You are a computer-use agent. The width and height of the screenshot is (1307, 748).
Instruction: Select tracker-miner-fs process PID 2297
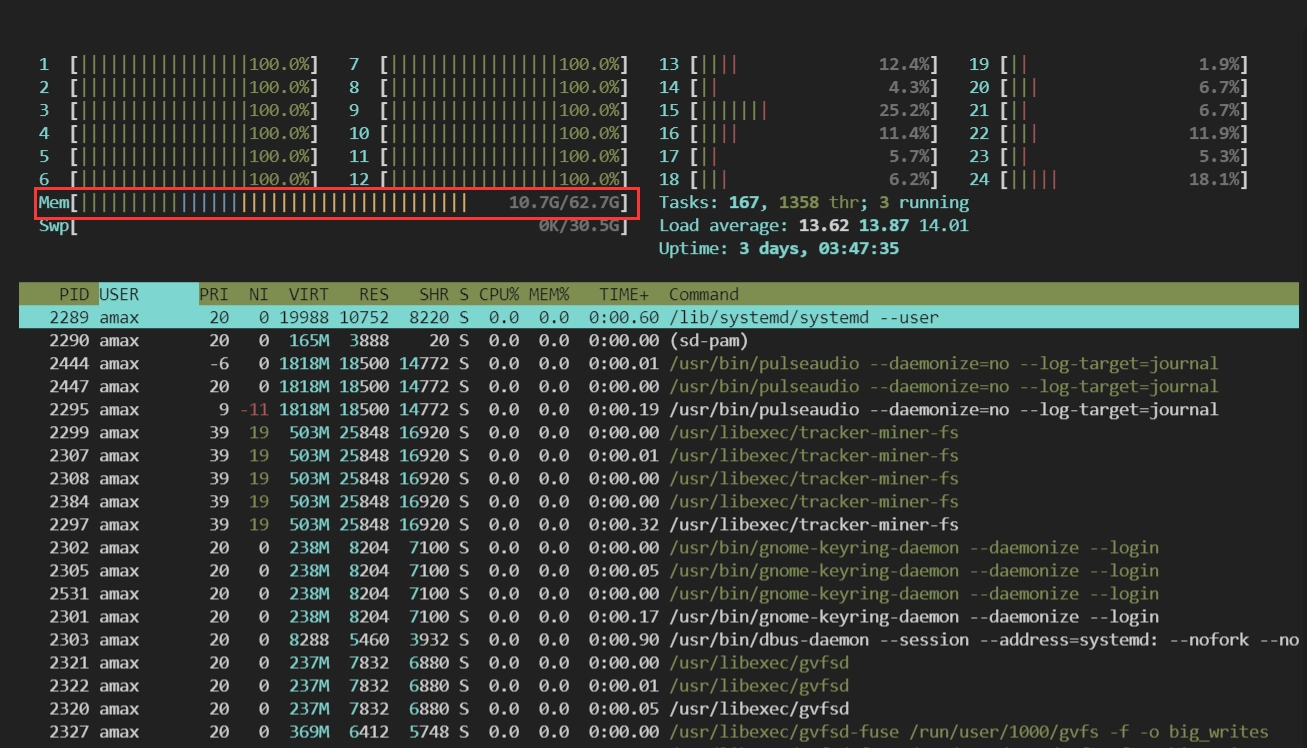(659, 524)
